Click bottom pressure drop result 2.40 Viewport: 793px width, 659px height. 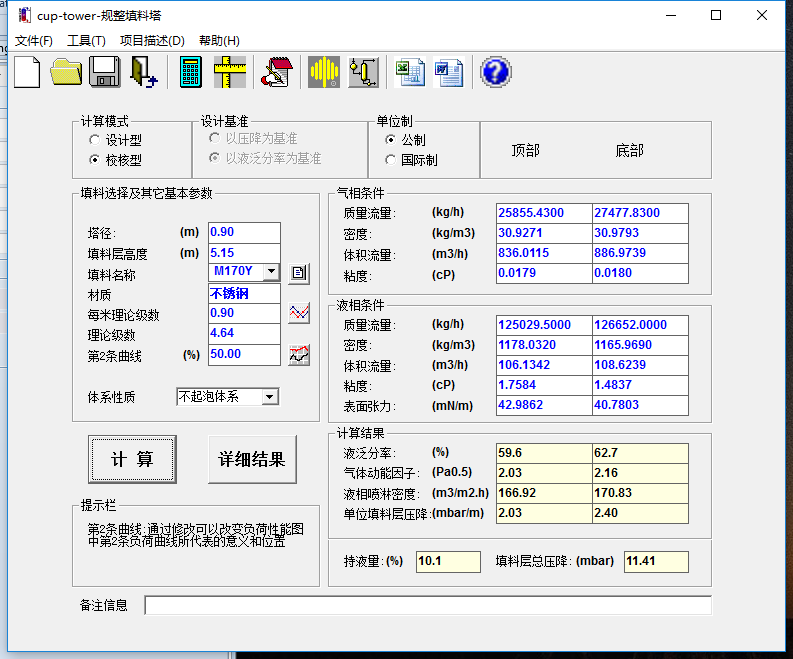click(x=640, y=513)
